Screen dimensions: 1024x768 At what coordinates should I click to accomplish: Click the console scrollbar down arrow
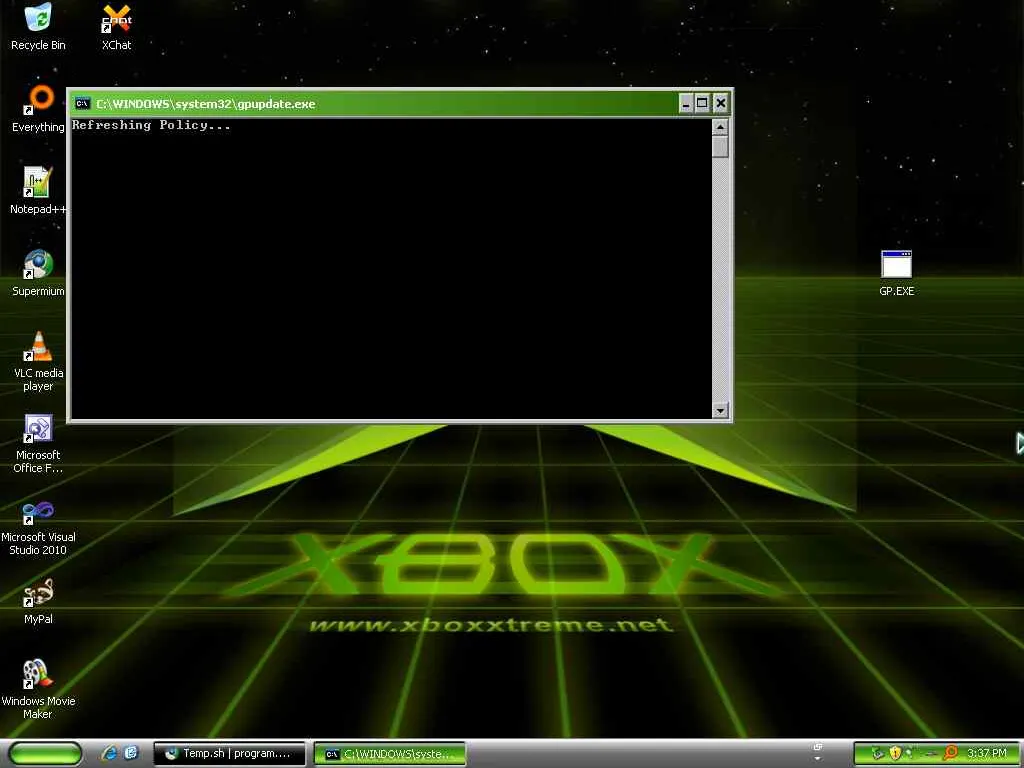[720, 411]
